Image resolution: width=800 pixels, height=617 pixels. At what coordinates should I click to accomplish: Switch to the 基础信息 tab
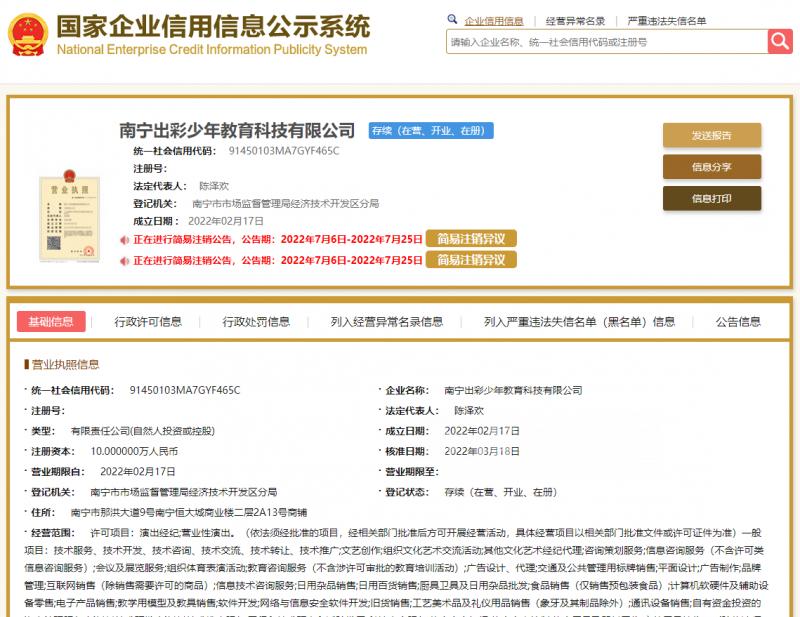coord(51,322)
